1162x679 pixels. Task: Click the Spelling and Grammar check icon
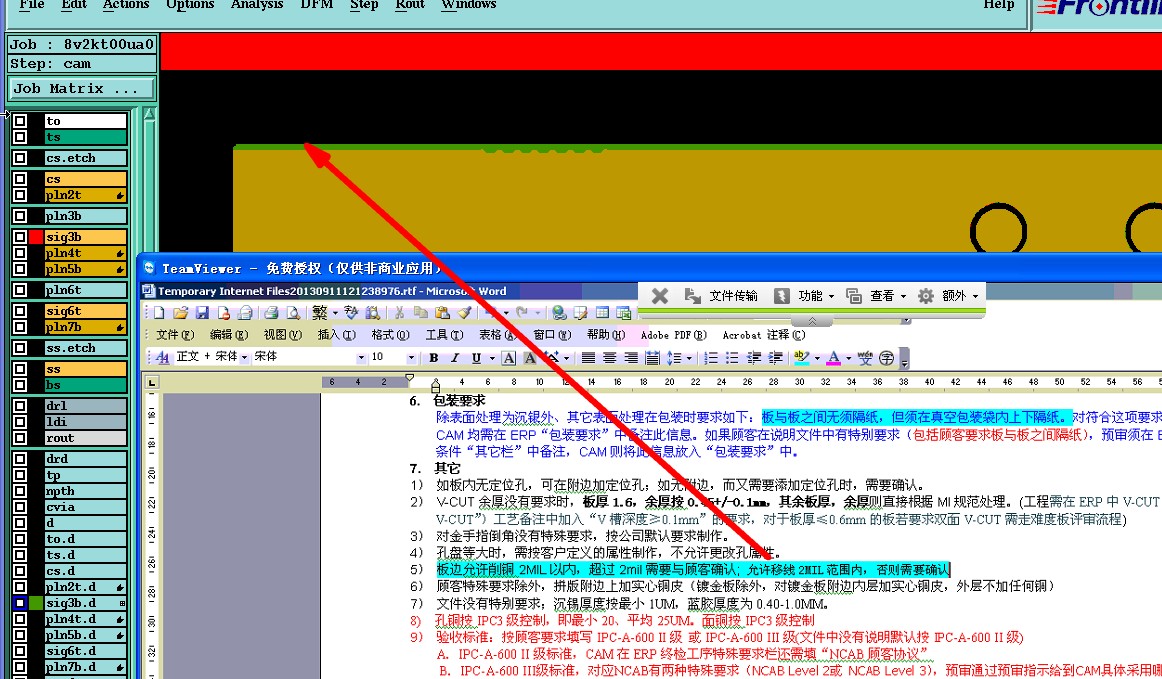coord(351,313)
